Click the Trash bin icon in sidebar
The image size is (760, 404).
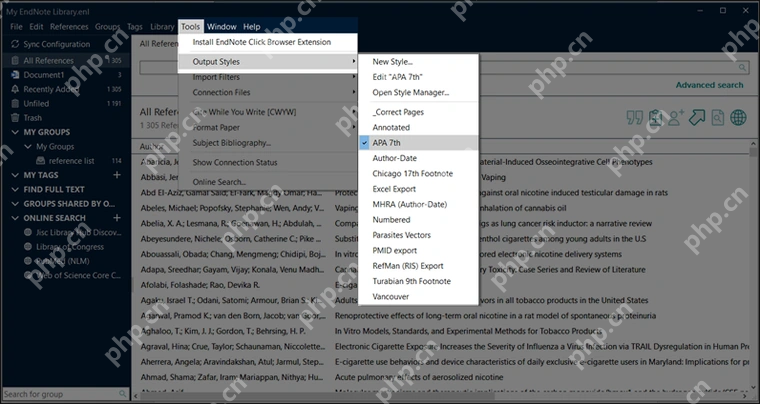coord(15,118)
